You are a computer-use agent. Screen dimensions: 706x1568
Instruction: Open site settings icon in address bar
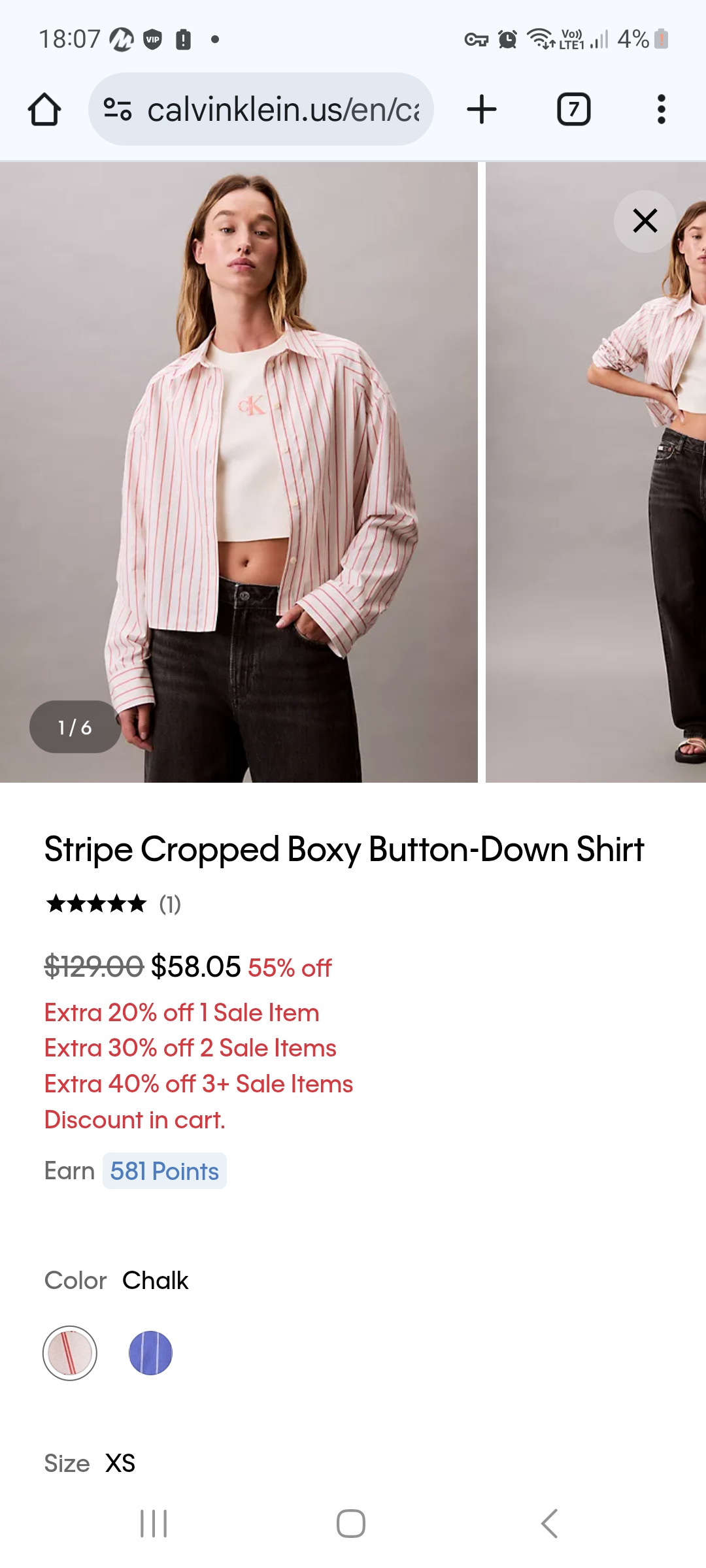pyautogui.click(x=118, y=109)
